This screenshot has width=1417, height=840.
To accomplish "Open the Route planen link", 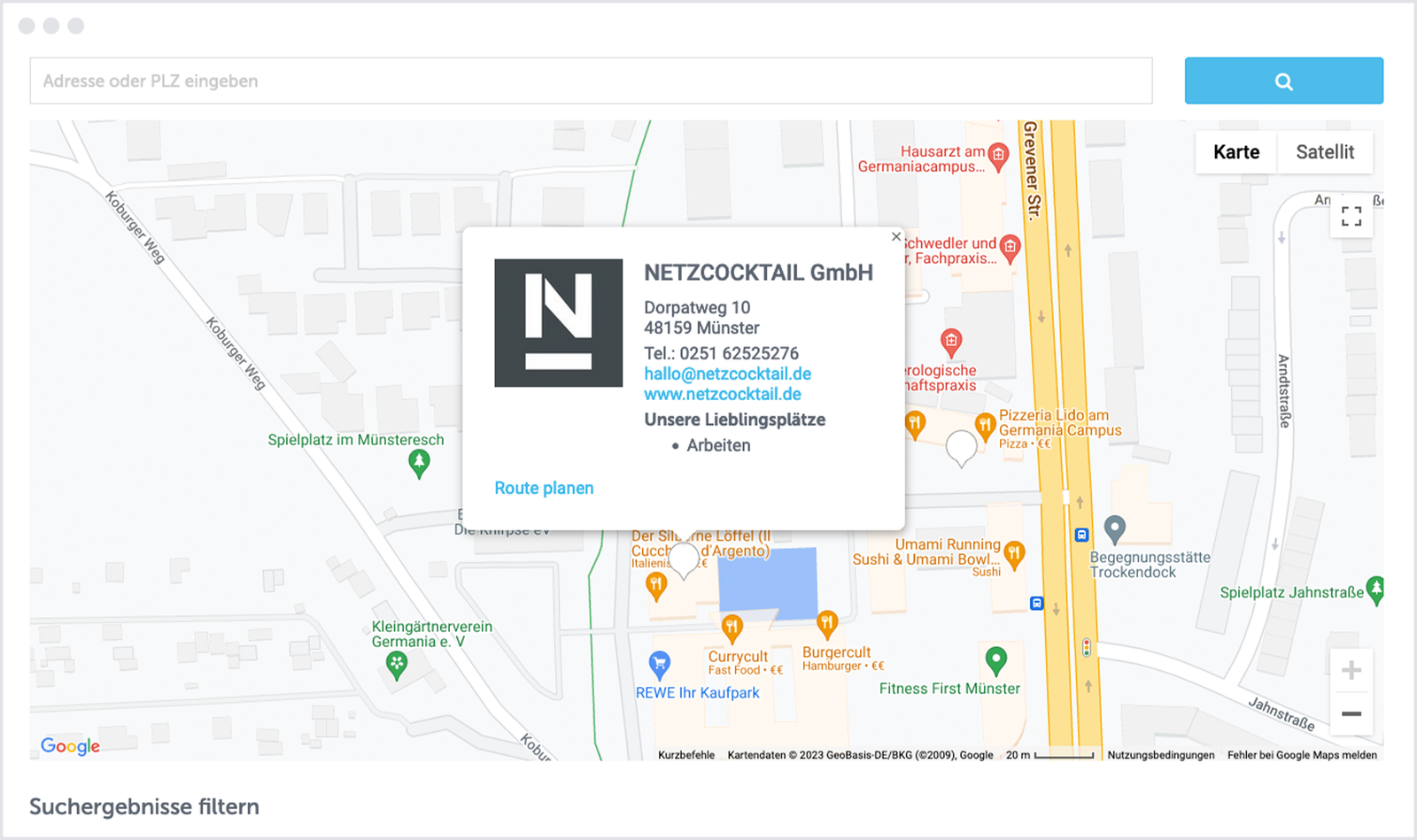I will pos(544,488).
